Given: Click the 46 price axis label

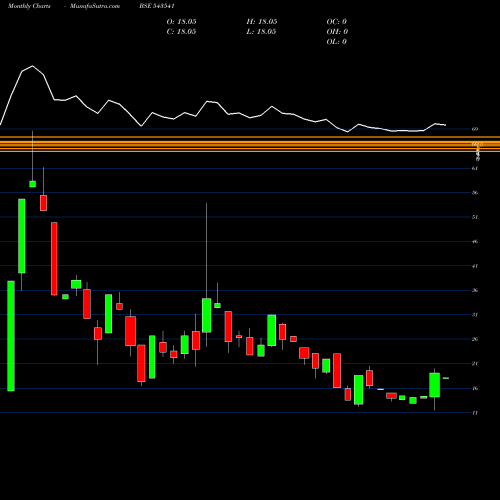Looking at the screenshot, I should point(475,241).
